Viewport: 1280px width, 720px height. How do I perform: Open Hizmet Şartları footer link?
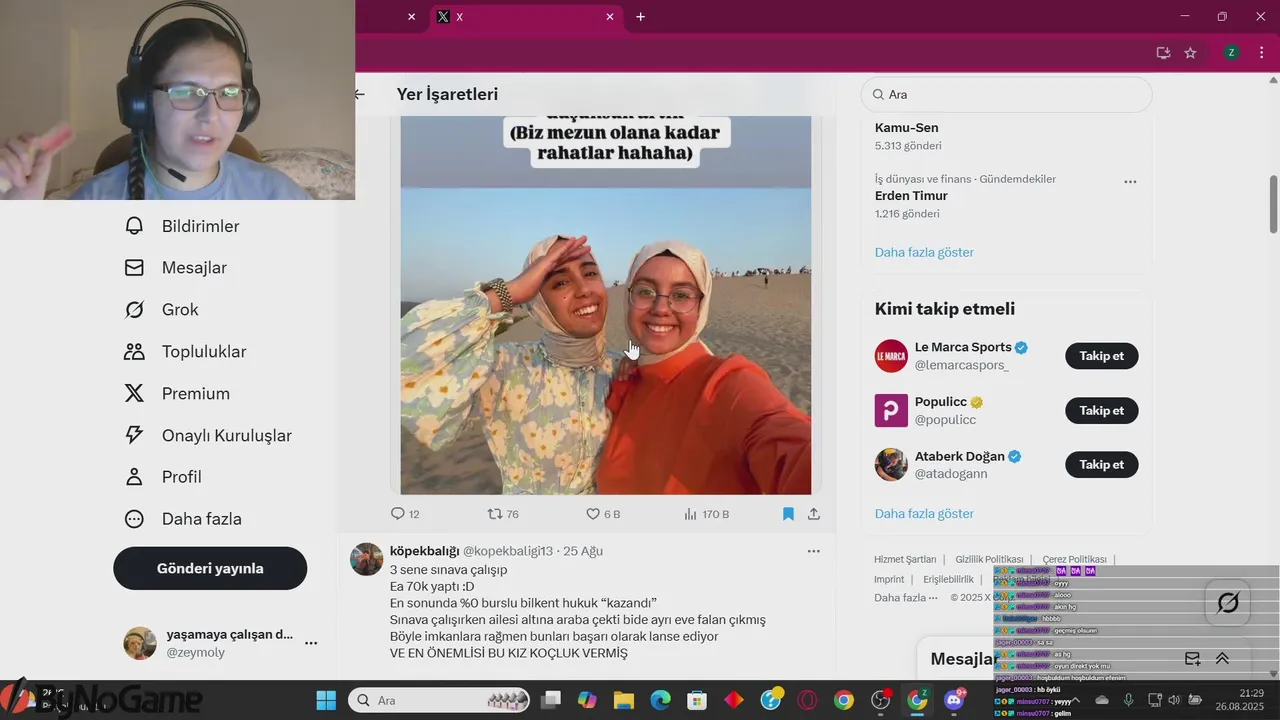coord(905,559)
